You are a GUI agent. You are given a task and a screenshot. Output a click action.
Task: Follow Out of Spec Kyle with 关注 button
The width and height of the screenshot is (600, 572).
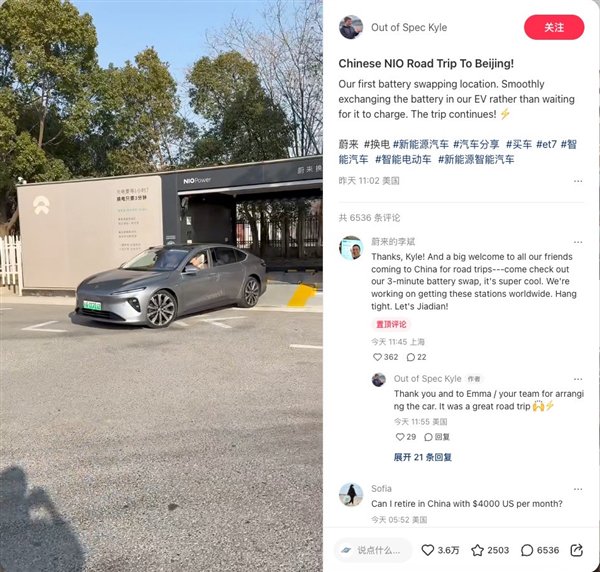click(x=554, y=27)
